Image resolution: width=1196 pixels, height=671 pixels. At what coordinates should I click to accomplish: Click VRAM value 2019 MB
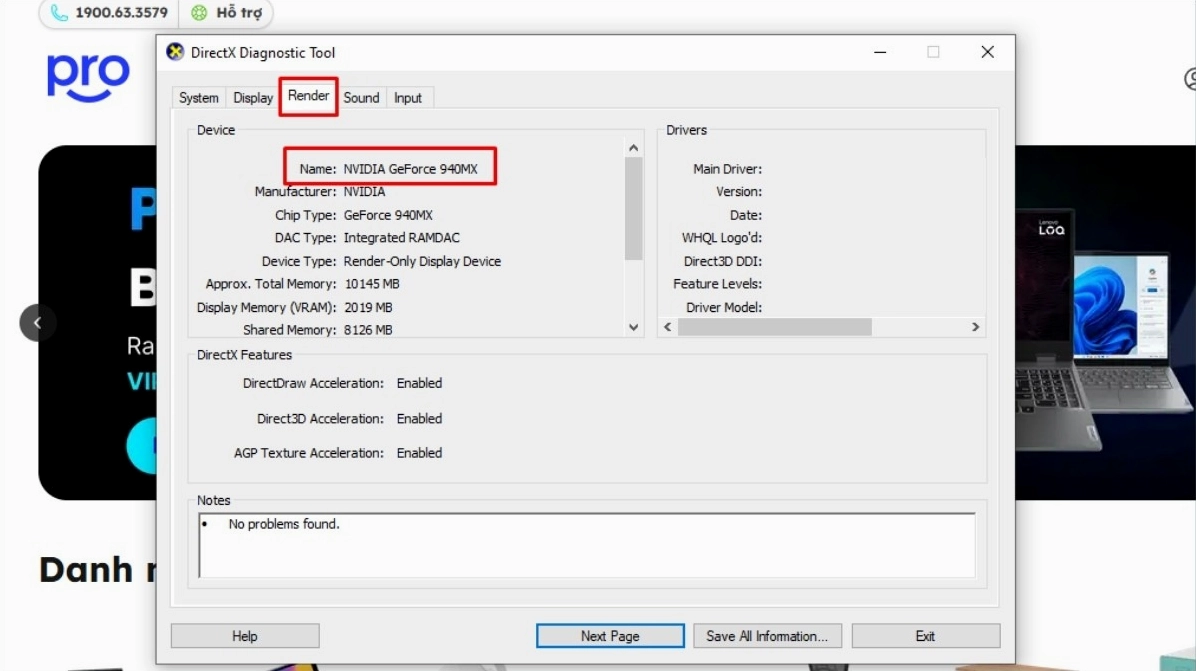pyautogui.click(x=368, y=308)
